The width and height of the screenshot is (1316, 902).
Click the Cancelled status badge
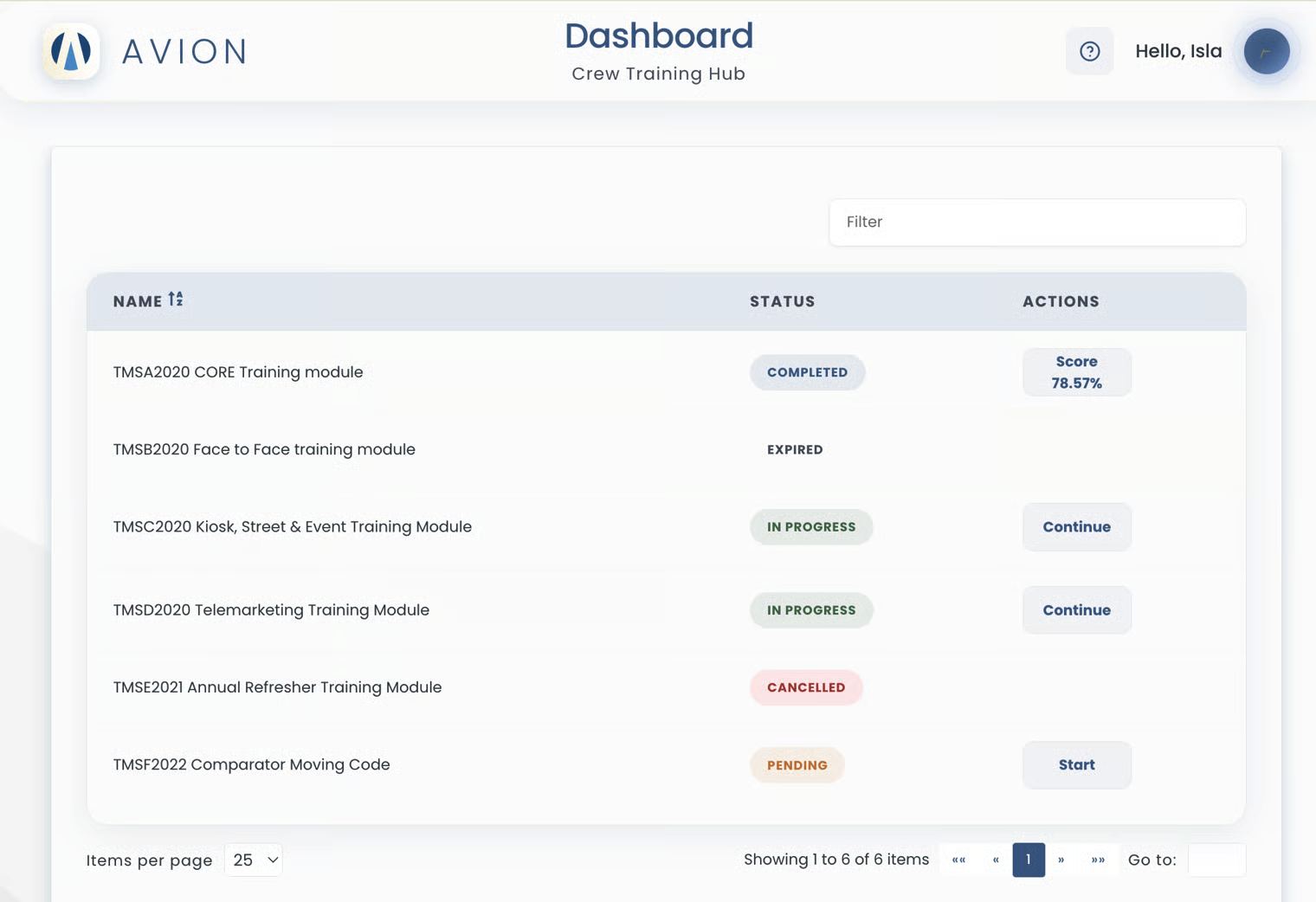[806, 687]
